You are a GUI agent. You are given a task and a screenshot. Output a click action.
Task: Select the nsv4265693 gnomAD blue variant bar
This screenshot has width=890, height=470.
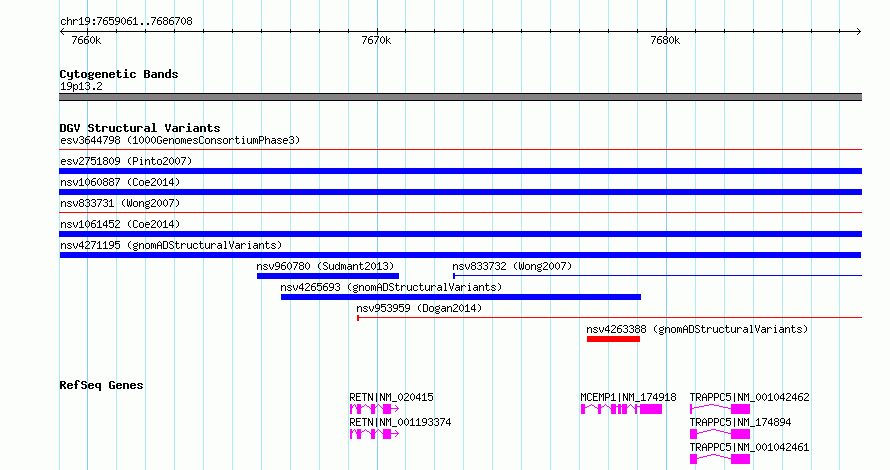[461, 297]
